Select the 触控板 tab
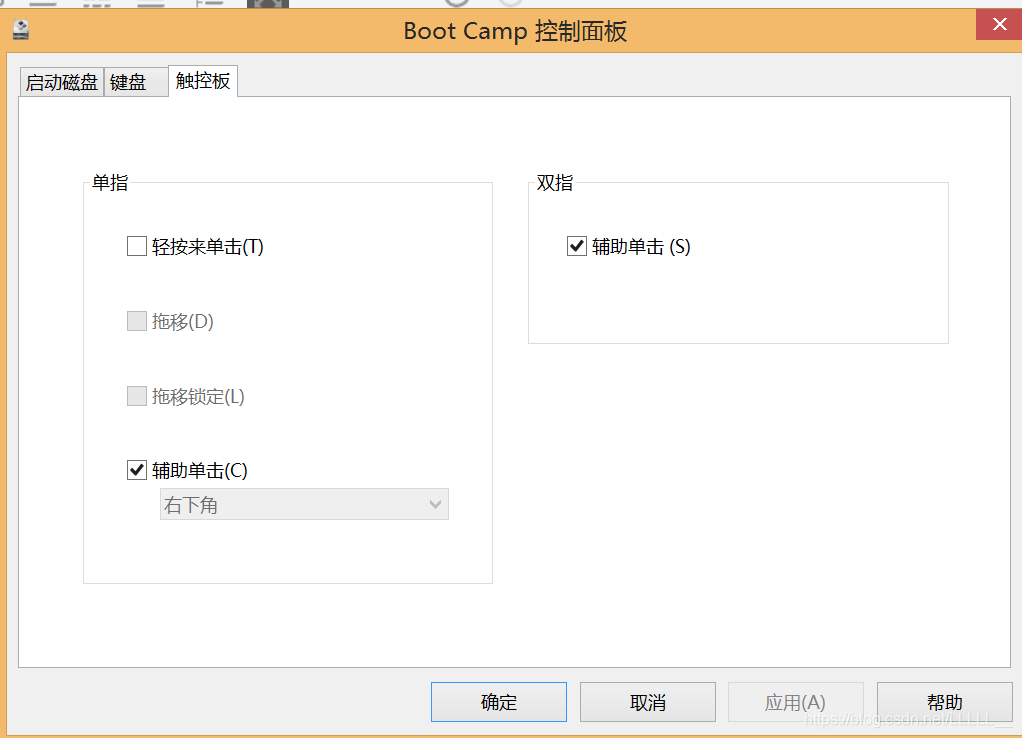1022x738 pixels. (x=203, y=81)
